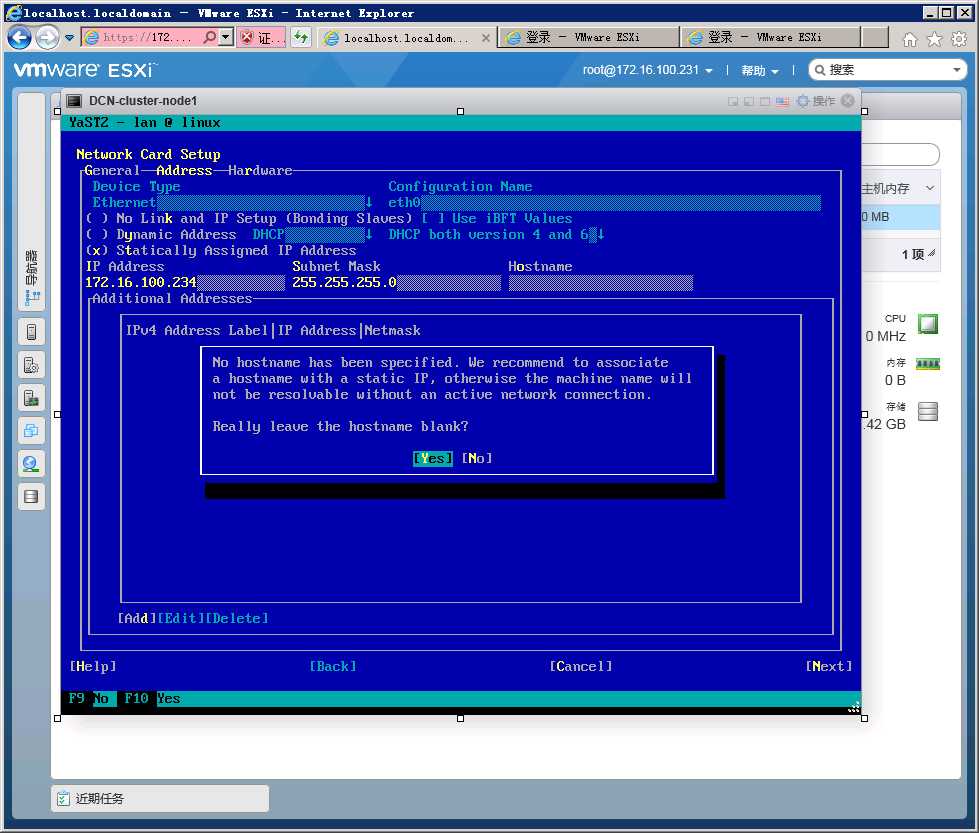979x833 pixels.
Task: Click the Next button
Action: (x=829, y=666)
